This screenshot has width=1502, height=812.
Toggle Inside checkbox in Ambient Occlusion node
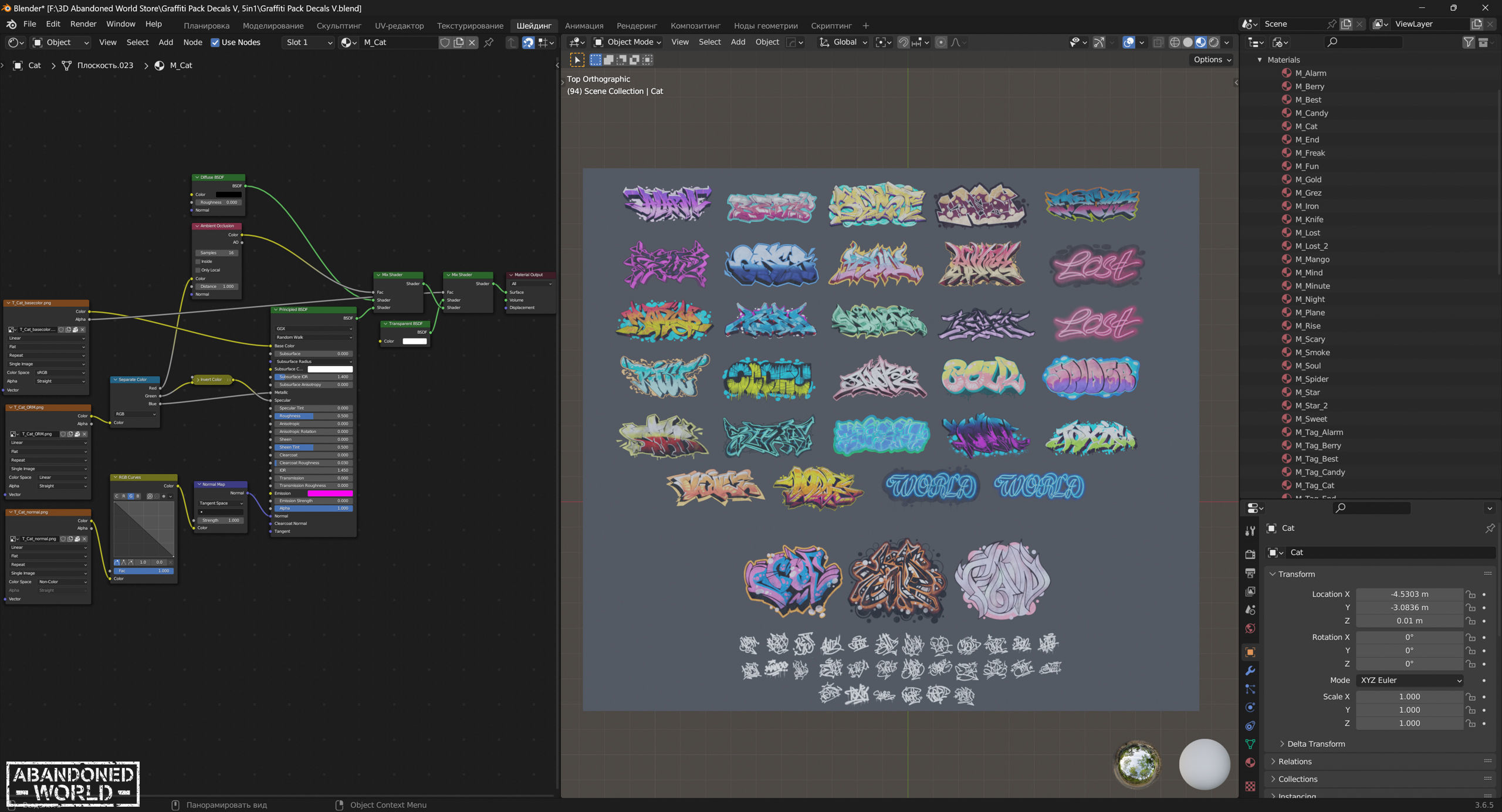(198, 262)
